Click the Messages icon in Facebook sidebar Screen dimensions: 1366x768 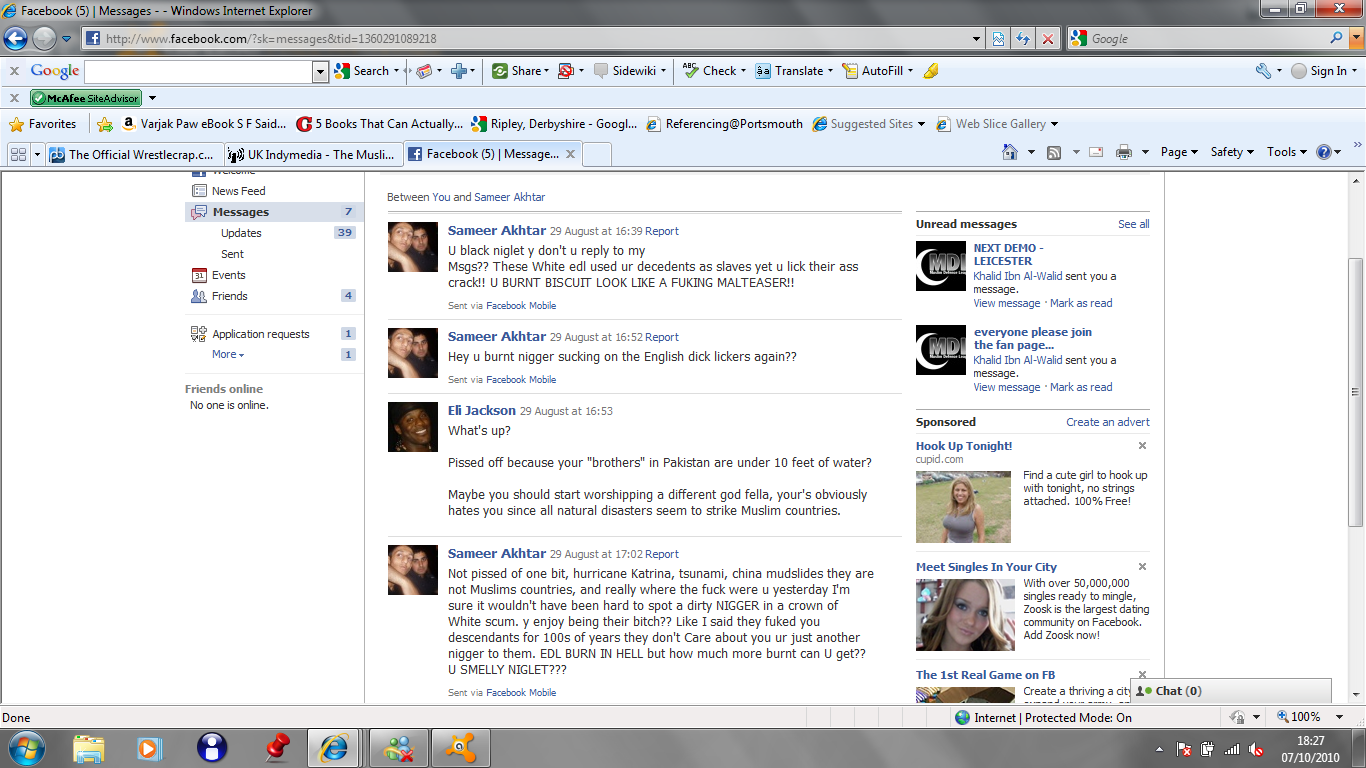pos(199,212)
